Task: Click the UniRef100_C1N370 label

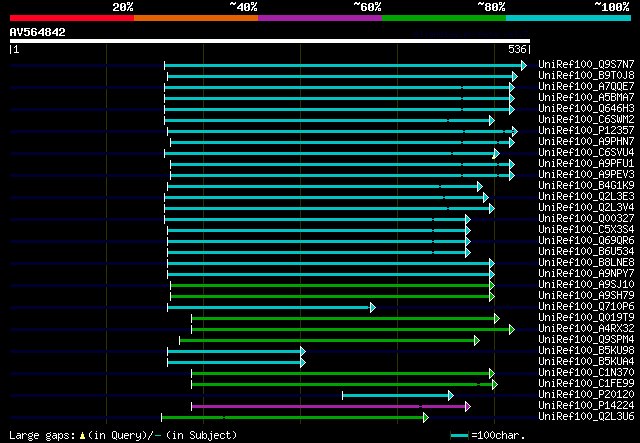Action: point(586,373)
